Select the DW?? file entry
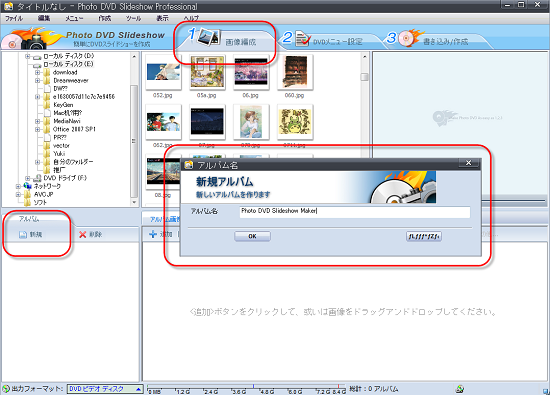 [60, 88]
